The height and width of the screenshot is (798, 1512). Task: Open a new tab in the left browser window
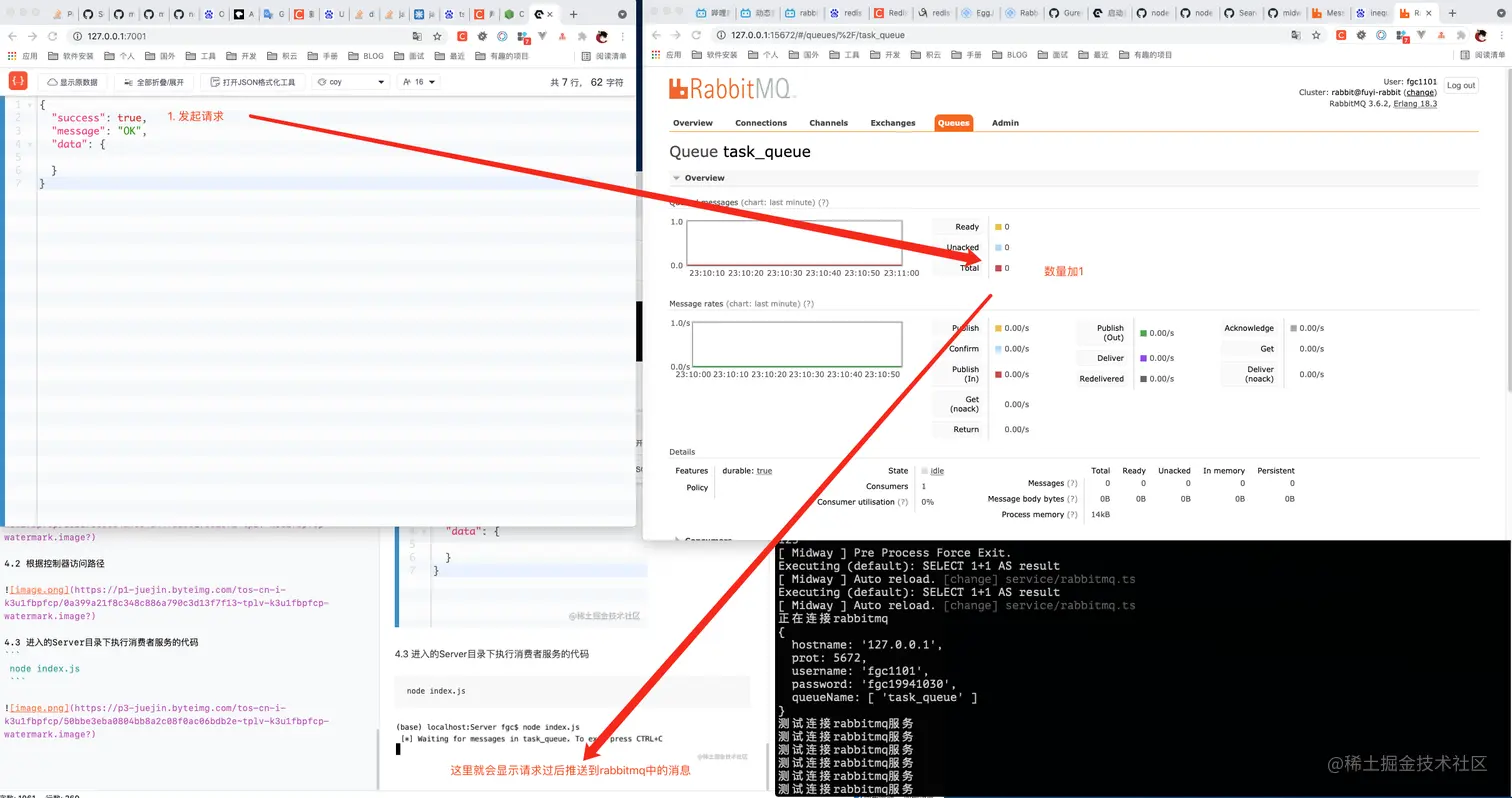(x=573, y=14)
